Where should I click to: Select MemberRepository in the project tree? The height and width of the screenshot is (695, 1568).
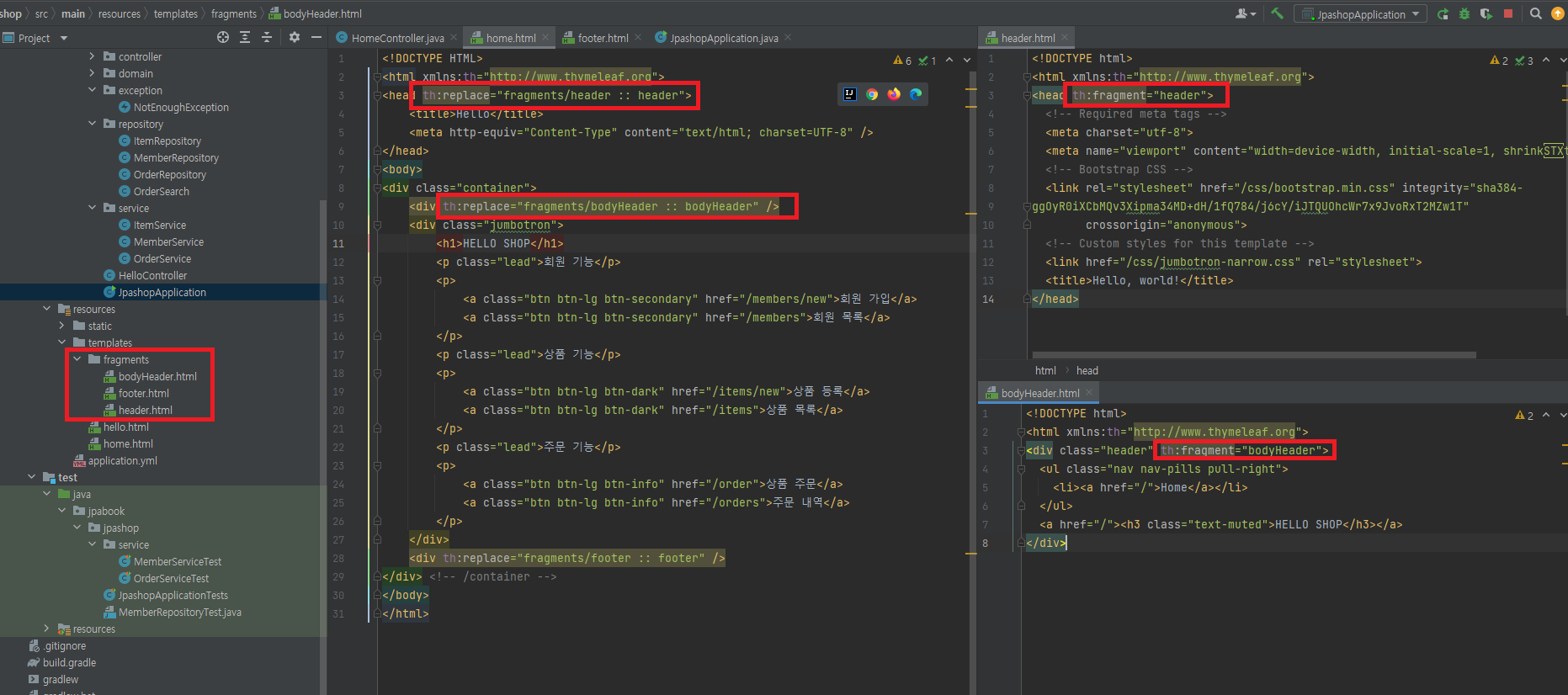tap(176, 157)
